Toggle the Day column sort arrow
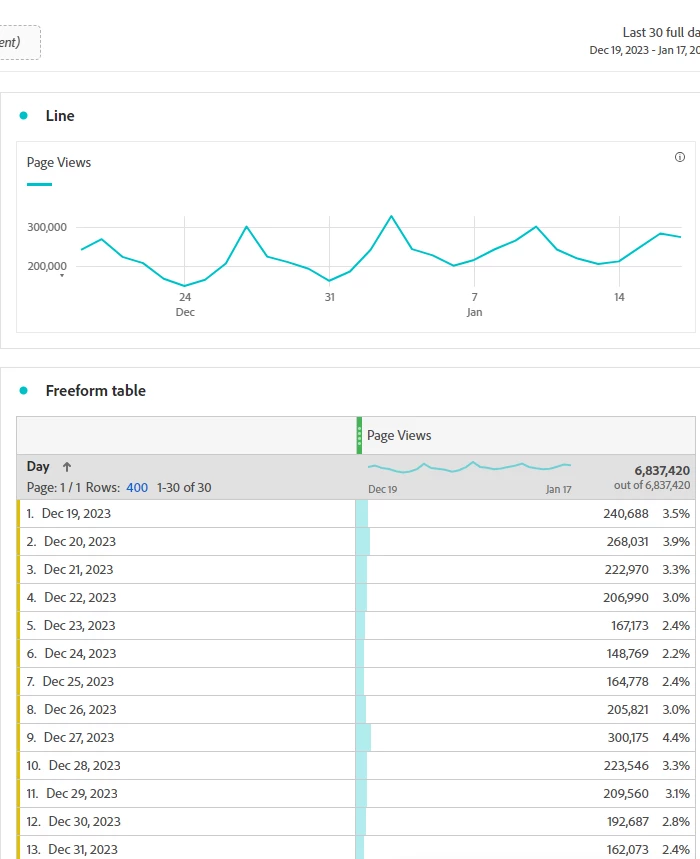Image resolution: width=700 pixels, height=859 pixels. [67, 467]
